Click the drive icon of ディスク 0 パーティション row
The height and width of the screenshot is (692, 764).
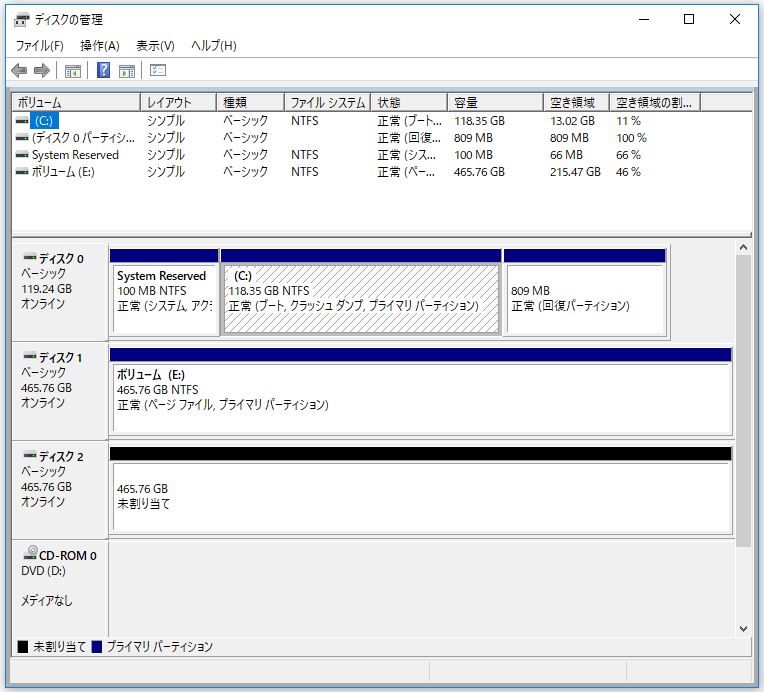coord(22,138)
